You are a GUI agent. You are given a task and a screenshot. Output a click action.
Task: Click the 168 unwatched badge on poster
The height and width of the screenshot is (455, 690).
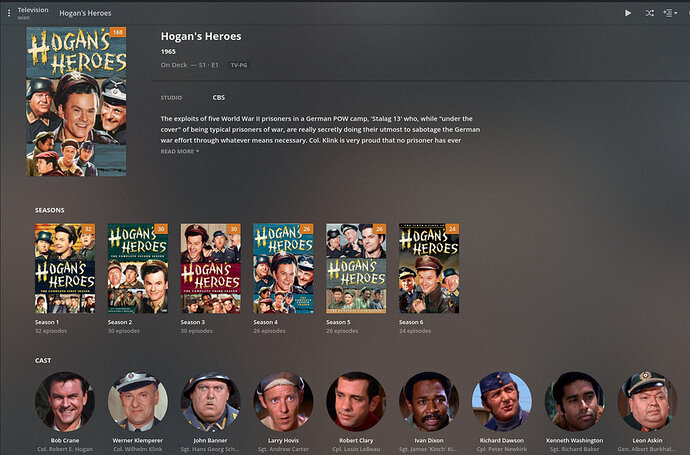[117, 32]
